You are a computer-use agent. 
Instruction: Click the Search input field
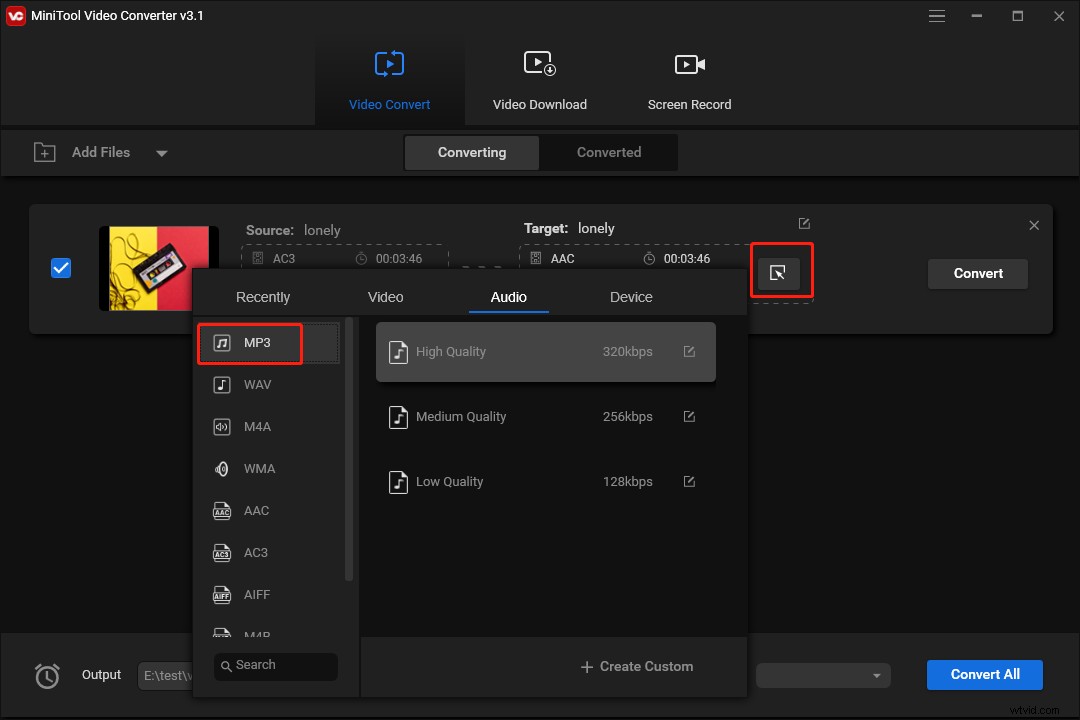(275, 666)
